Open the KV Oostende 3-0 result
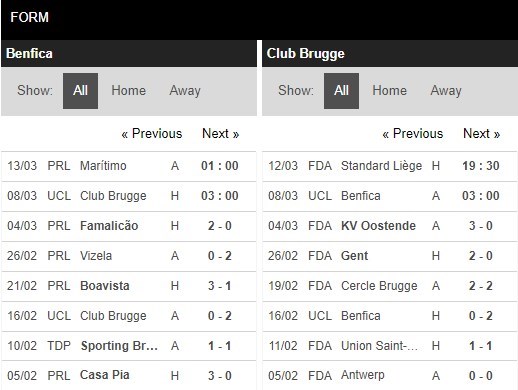 [390, 226]
